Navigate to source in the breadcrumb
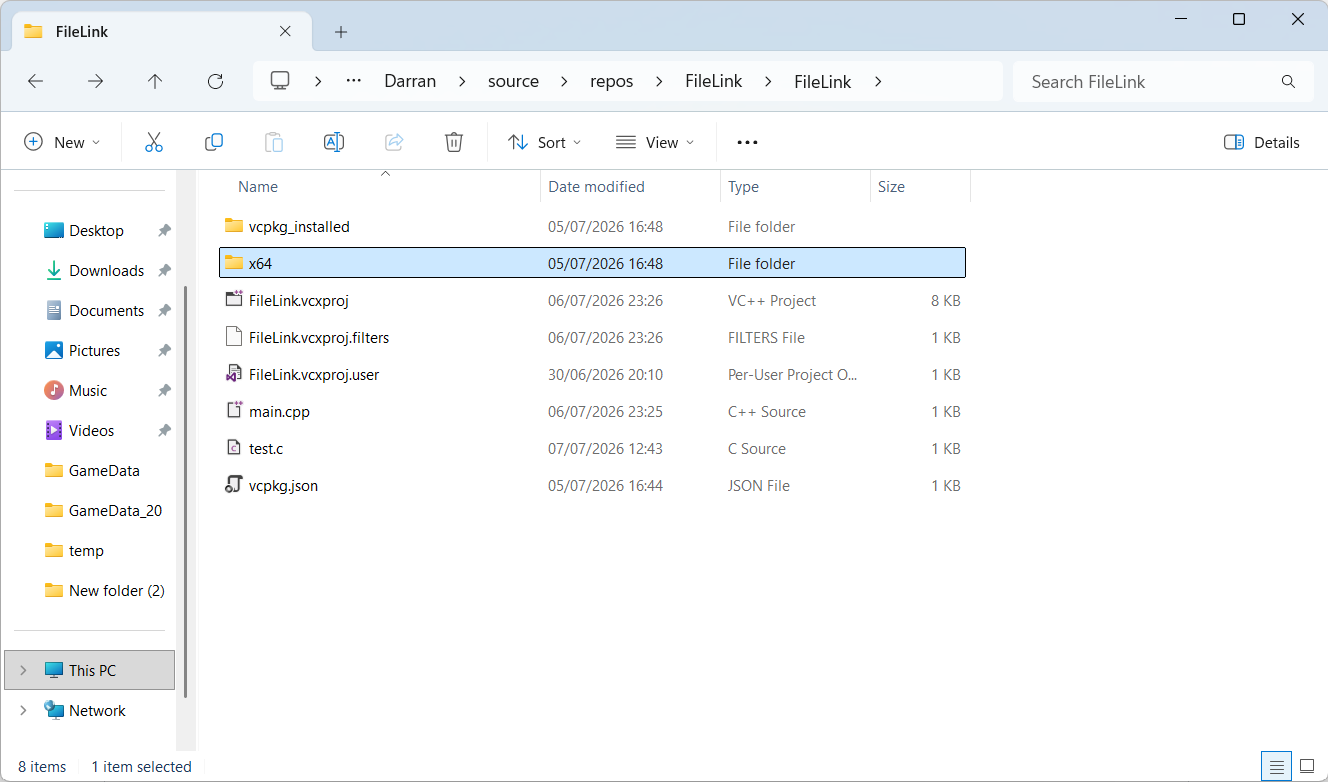 coord(513,81)
